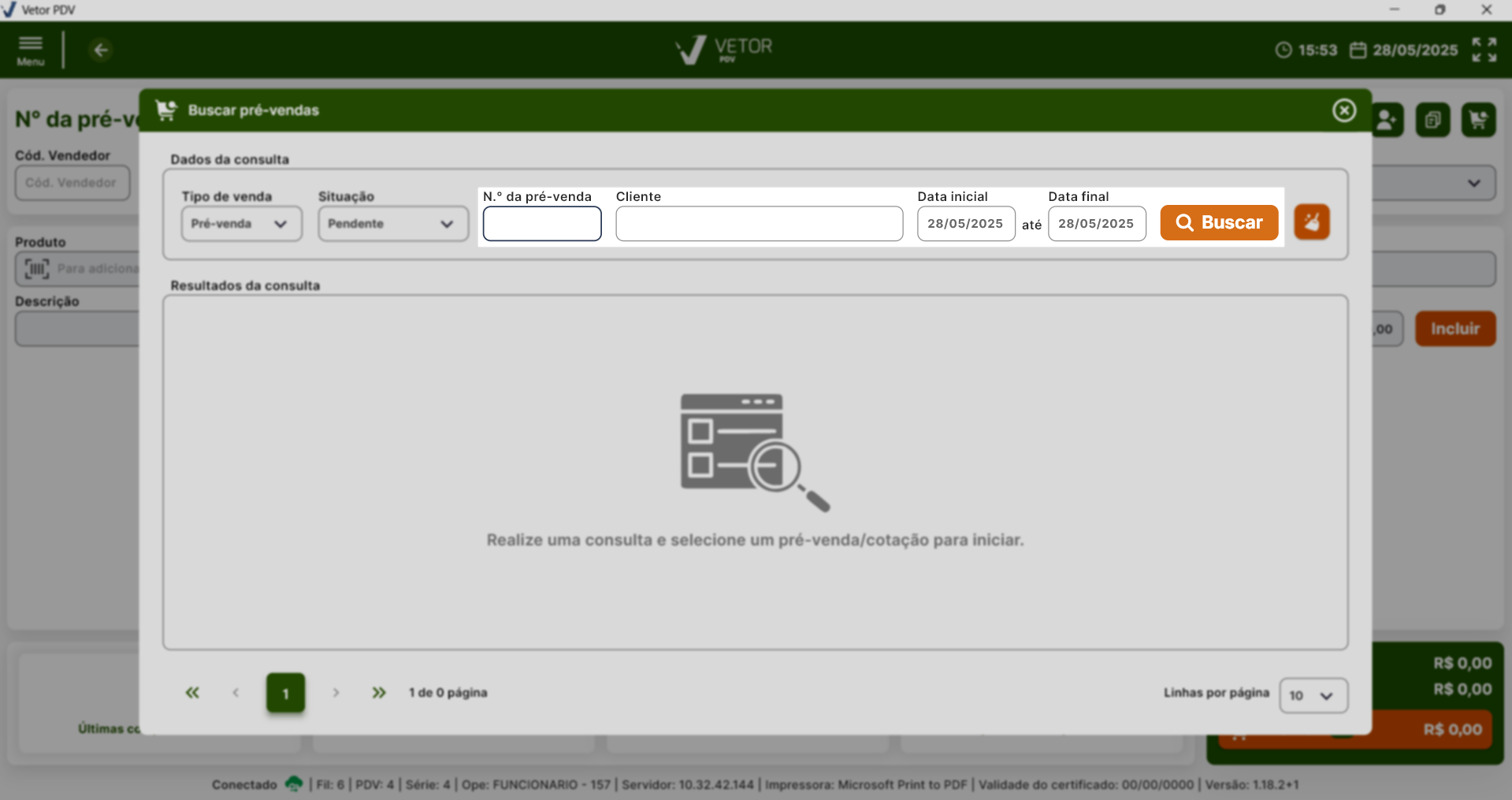Click the Data final date field
Screen dimensions: 1512x800
[1097, 224]
